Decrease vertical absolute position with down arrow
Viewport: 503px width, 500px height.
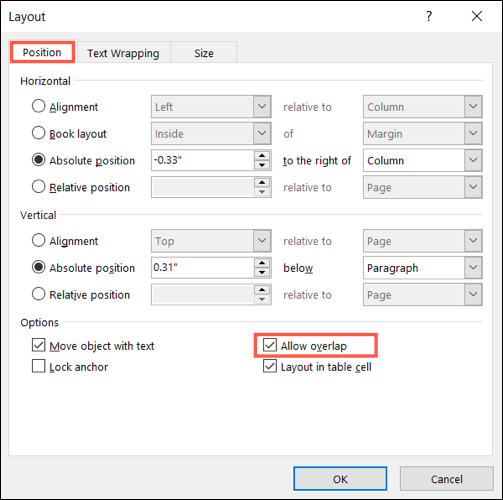(262, 273)
